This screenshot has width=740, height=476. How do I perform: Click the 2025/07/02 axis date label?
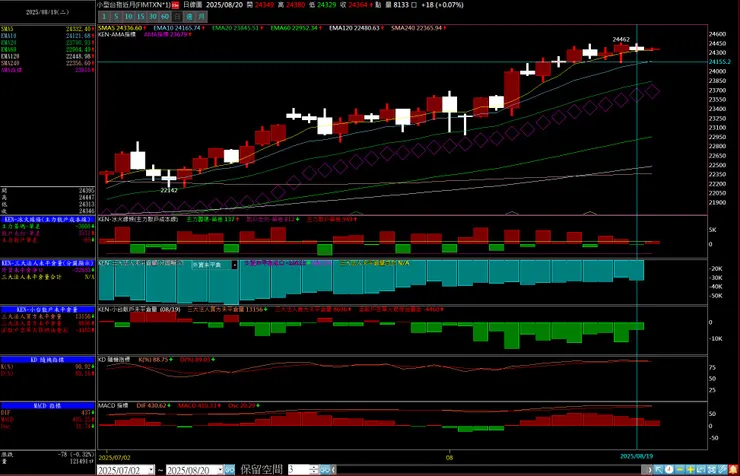[115, 458]
